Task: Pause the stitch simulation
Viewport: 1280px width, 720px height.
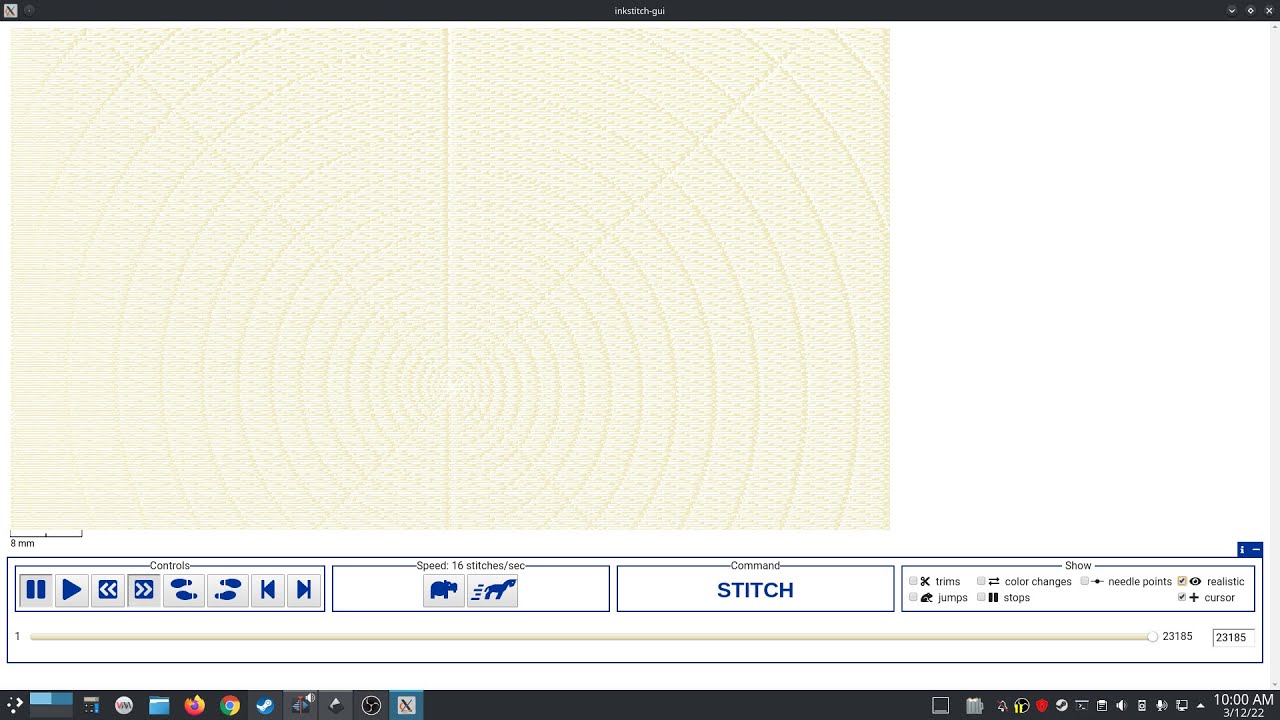Action: [x=36, y=590]
